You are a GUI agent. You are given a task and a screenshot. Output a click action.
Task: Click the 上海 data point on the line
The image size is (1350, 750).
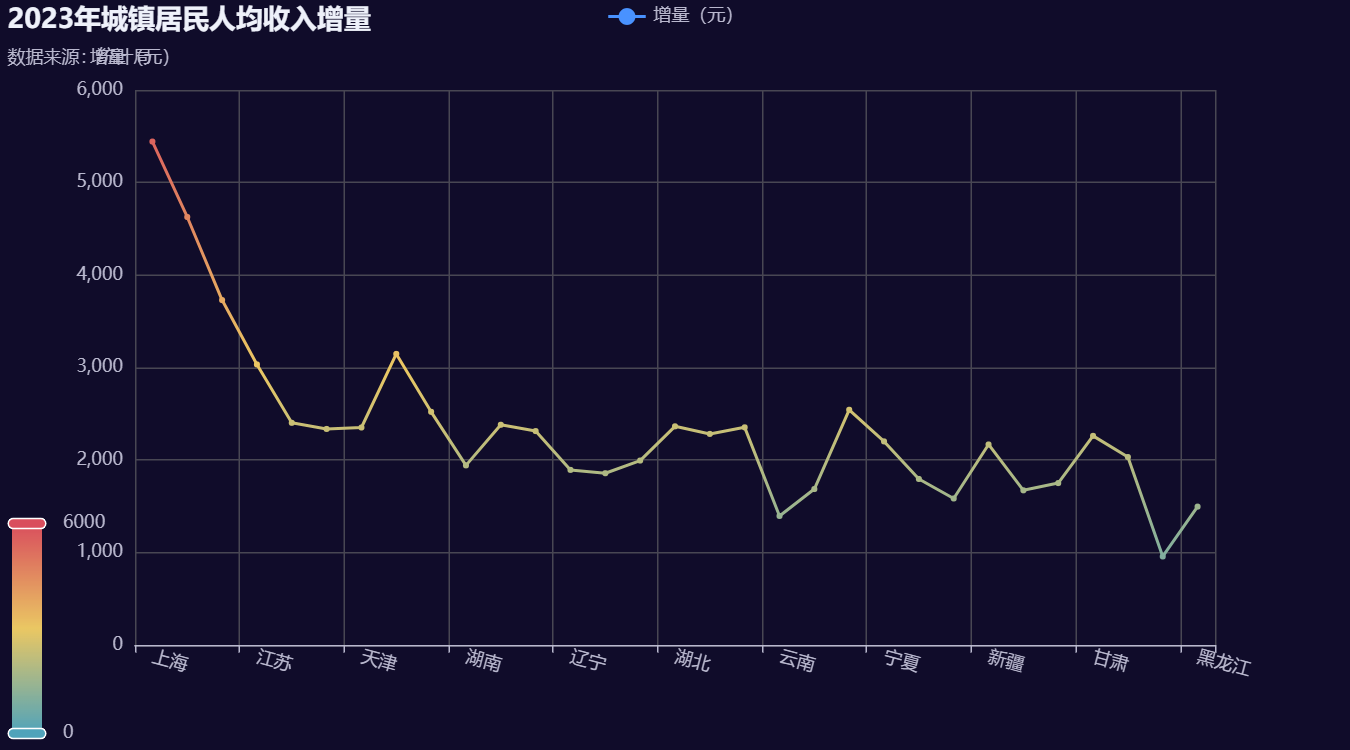(x=152, y=142)
